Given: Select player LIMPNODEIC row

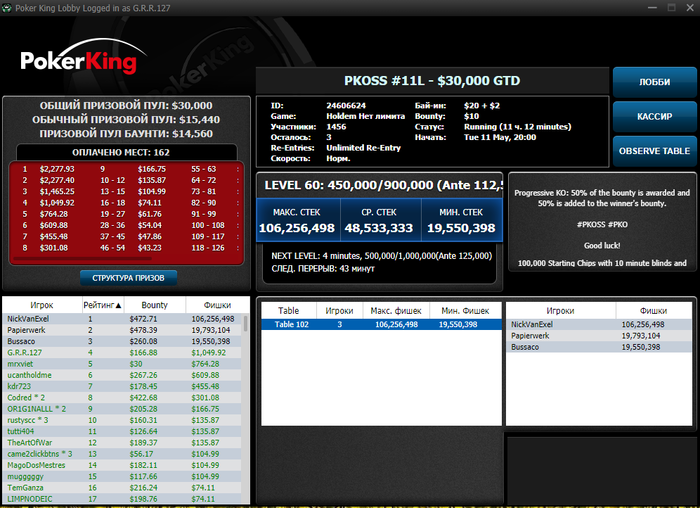Looking at the screenshot, I should 122,499.
